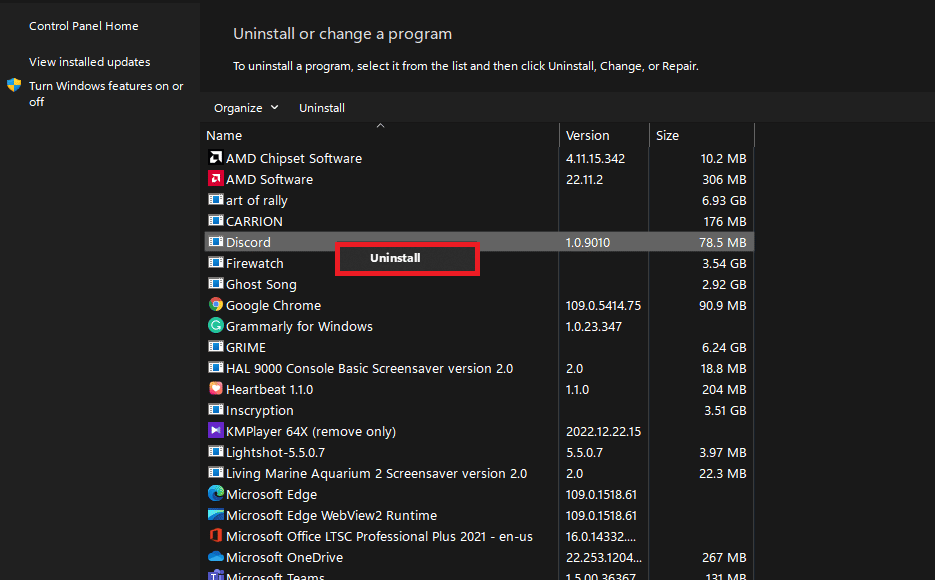The width and height of the screenshot is (935, 580).
Task: Select the CARRION entry
Action: [x=254, y=221]
